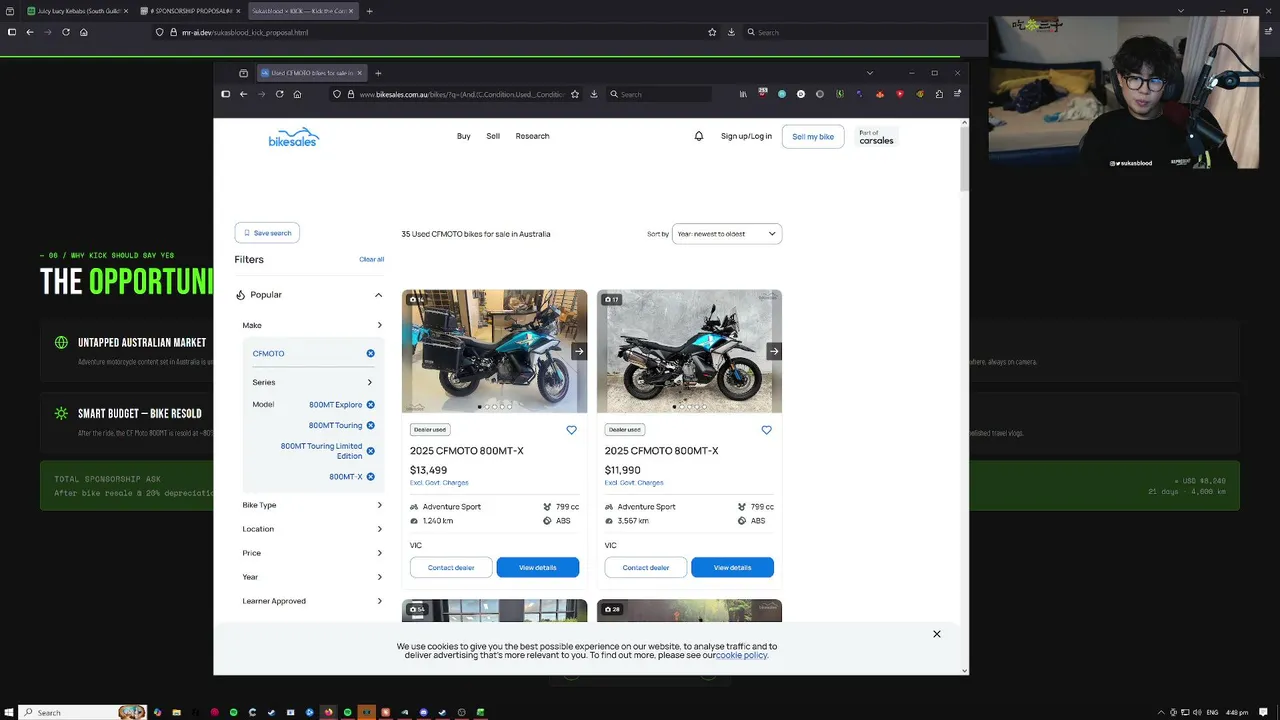Open Excl. Govt. Charges link under $13,499
Screen dimensions: 1280x720
pyautogui.click(x=439, y=483)
